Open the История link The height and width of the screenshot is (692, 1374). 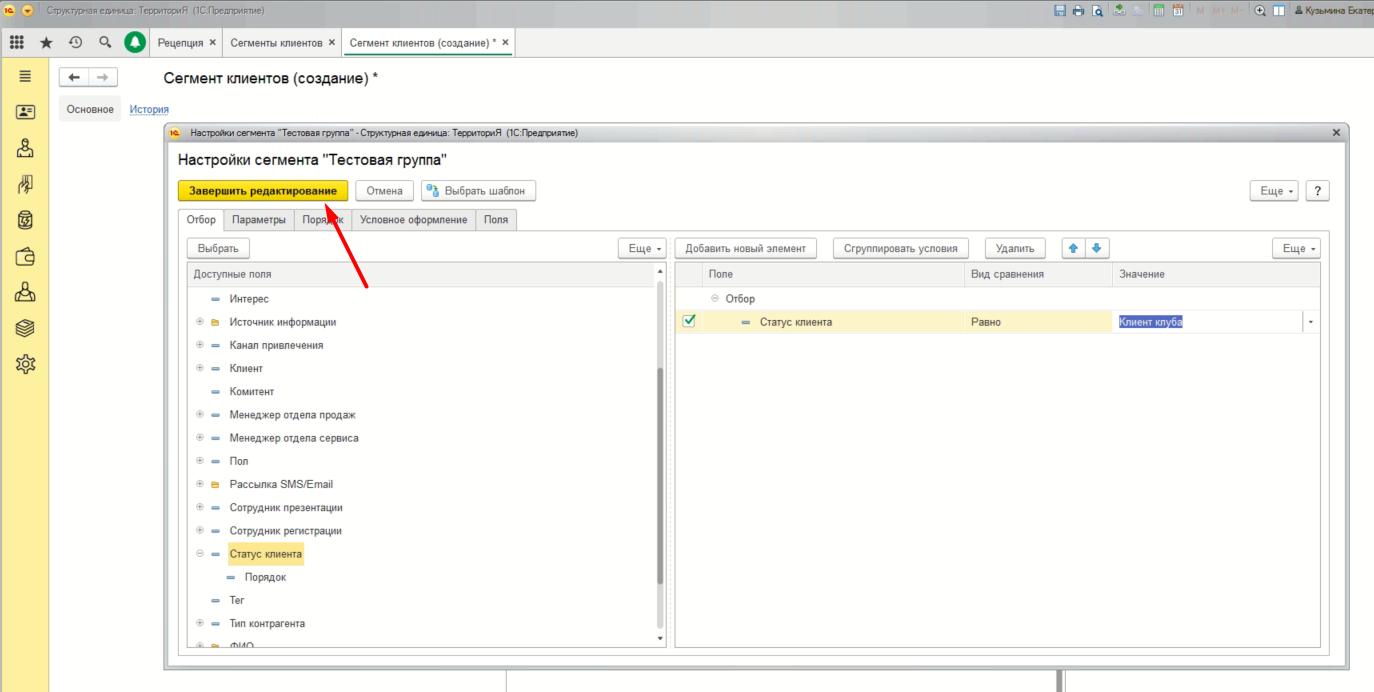pos(149,109)
